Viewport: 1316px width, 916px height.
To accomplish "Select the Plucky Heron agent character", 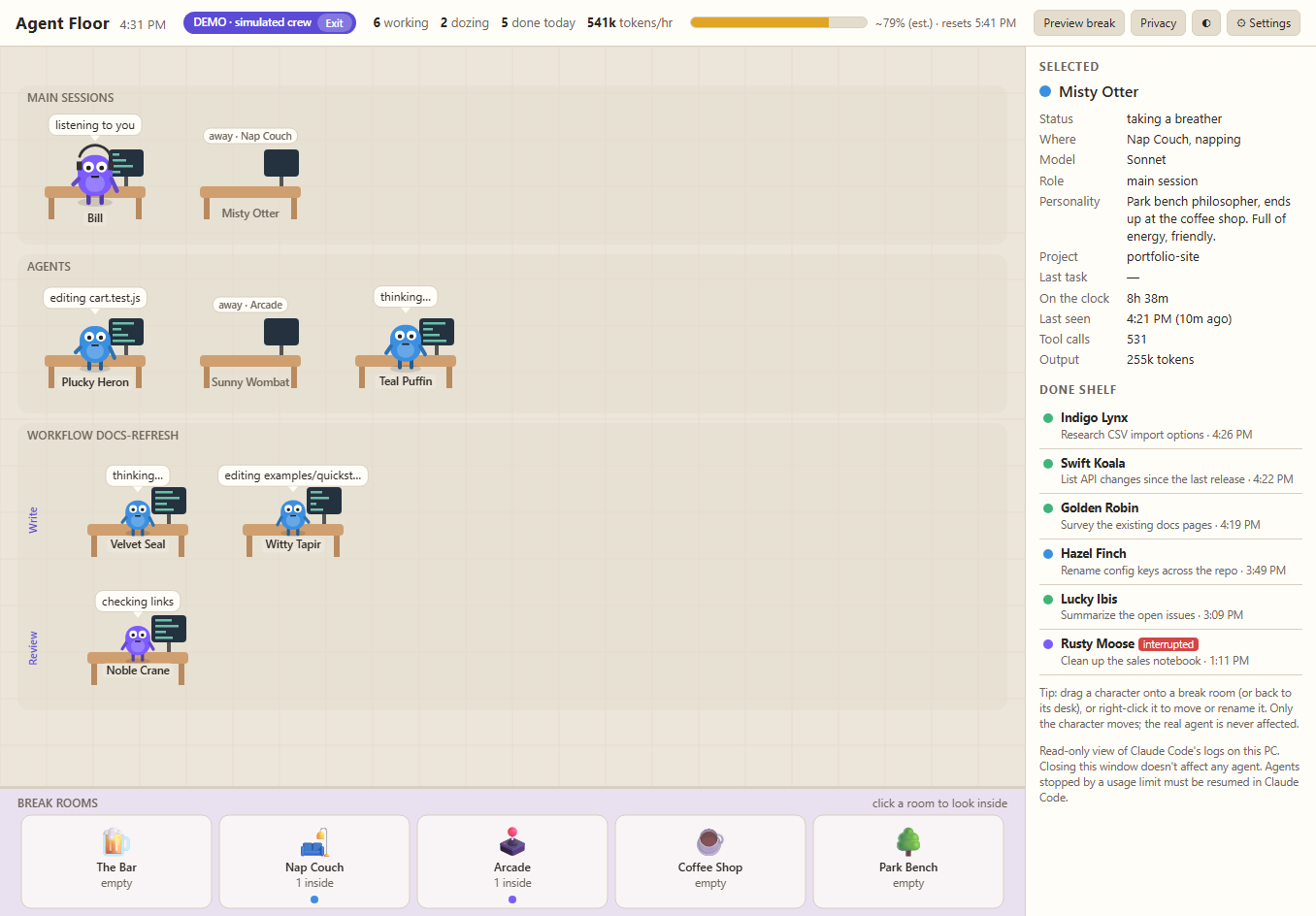I will point(95,347).
